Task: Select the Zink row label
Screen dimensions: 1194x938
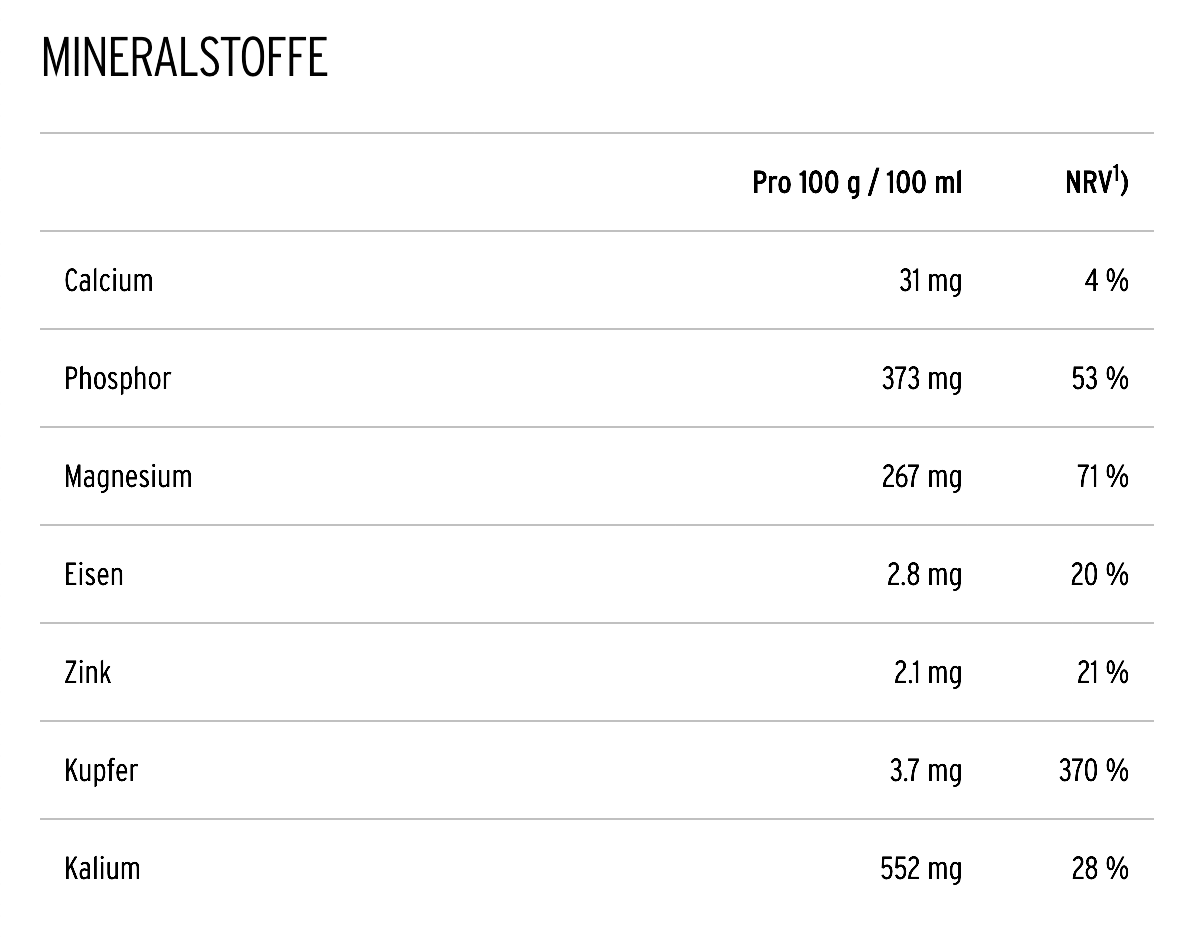Action: tap(88, 673)
